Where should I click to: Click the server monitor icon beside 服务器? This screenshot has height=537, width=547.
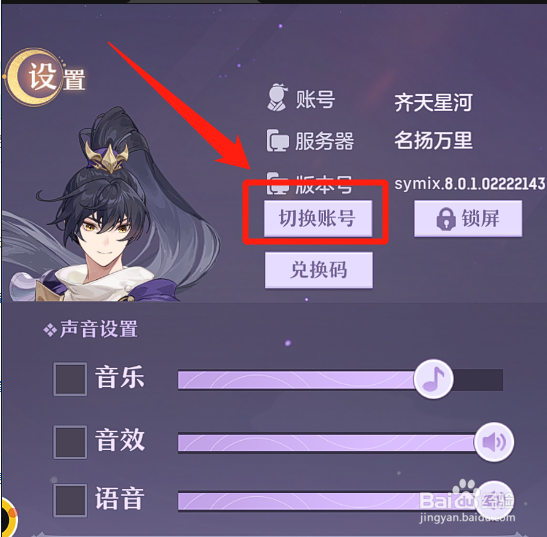278,141
